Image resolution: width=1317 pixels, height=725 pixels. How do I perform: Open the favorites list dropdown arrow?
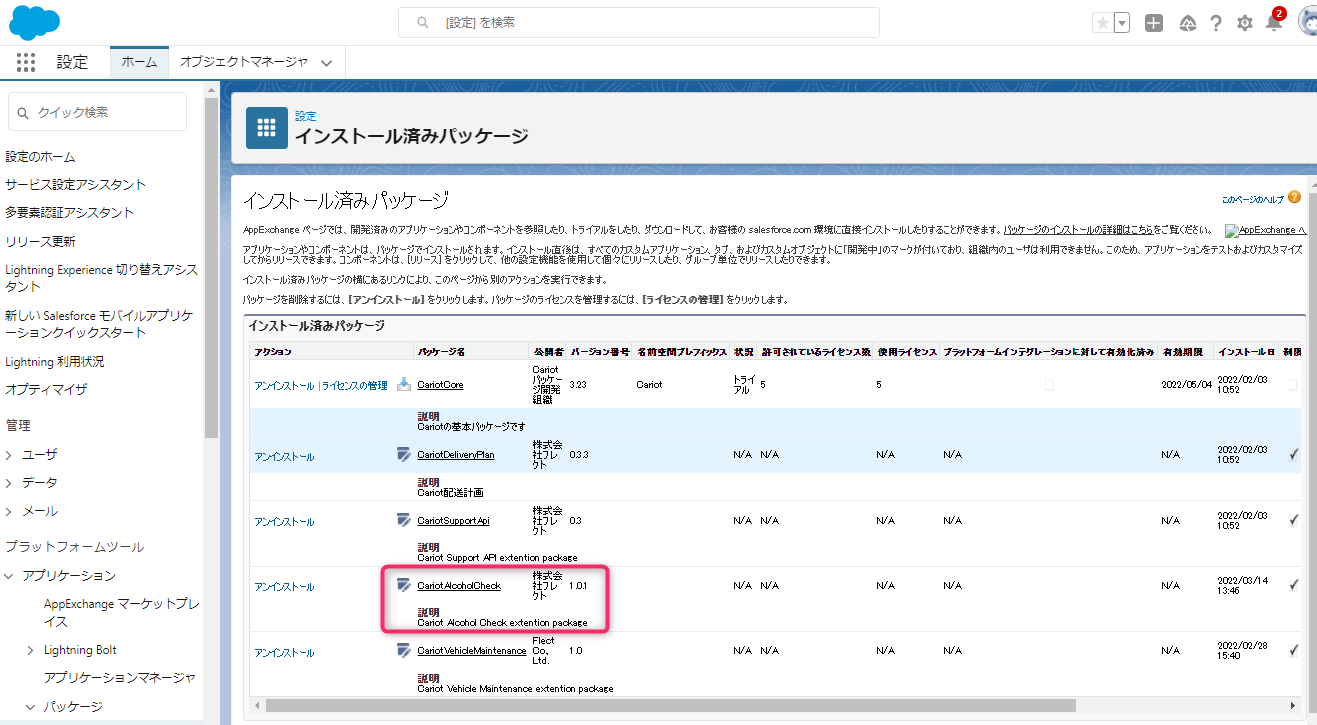[x=1122, y=23]
